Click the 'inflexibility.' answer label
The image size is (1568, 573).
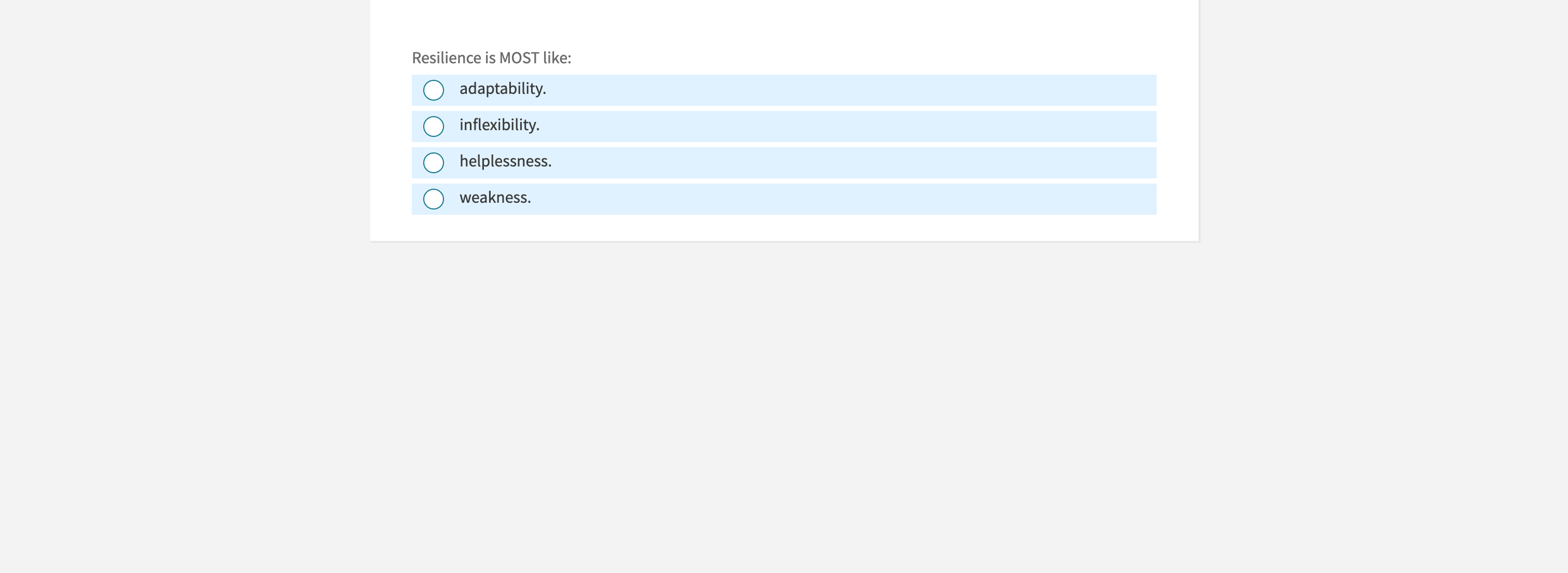point(499,125)
